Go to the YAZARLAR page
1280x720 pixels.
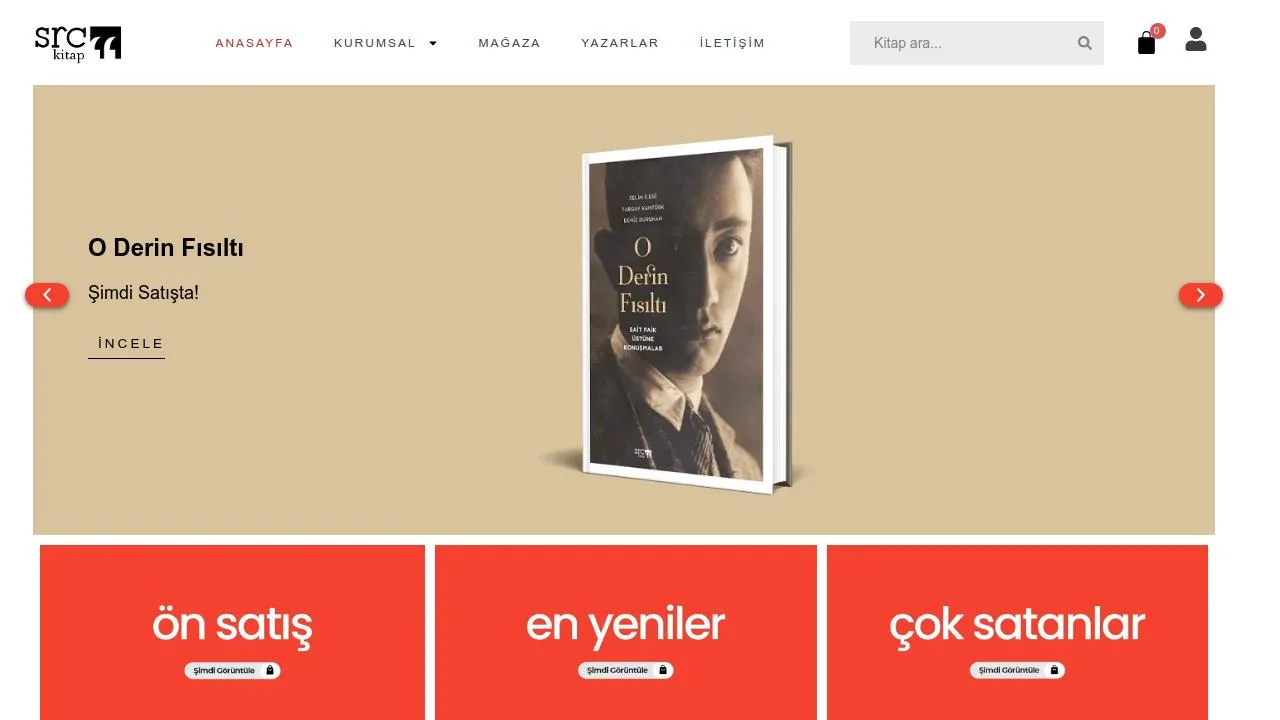pyautogui.click(x=620, y=43)
